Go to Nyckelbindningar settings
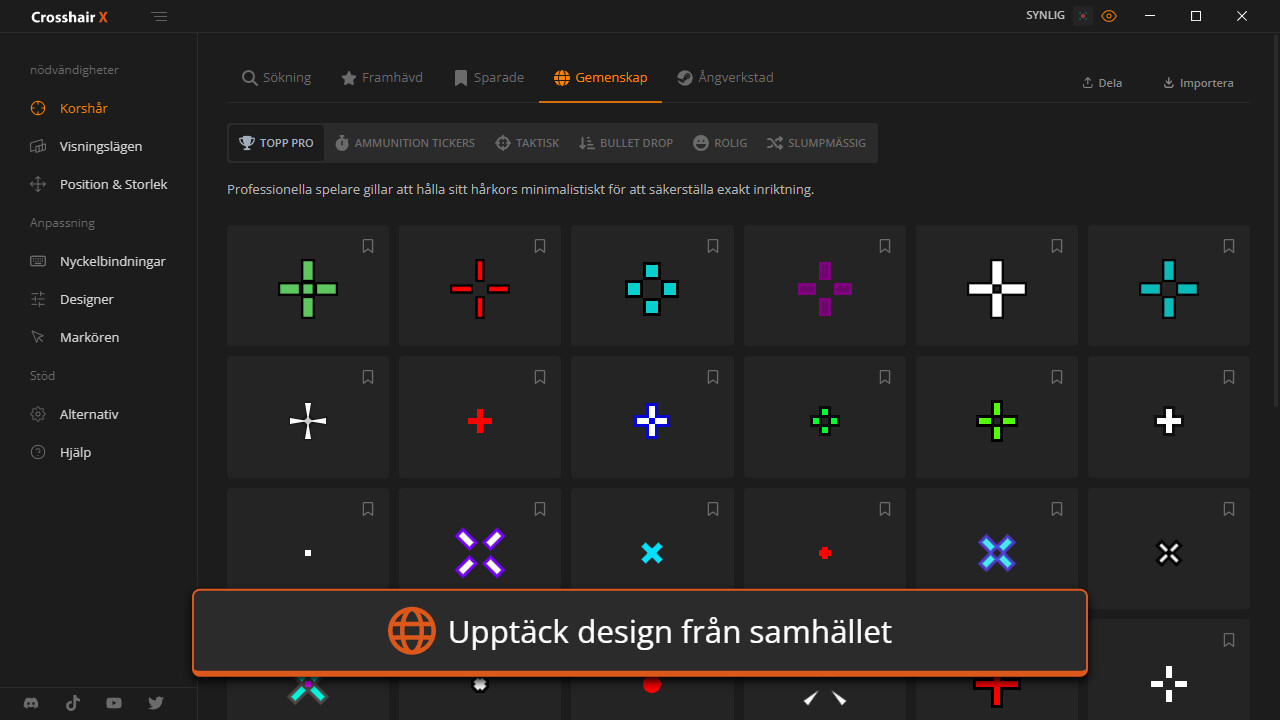The height and width of the screenshot is (720, 1280). pos(112,261)
